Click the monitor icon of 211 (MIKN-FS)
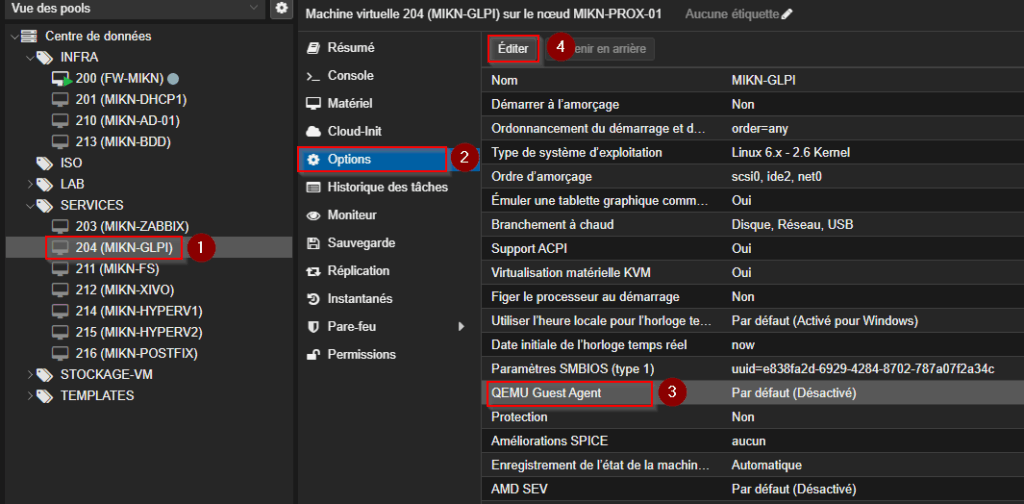 pos(60,269)
